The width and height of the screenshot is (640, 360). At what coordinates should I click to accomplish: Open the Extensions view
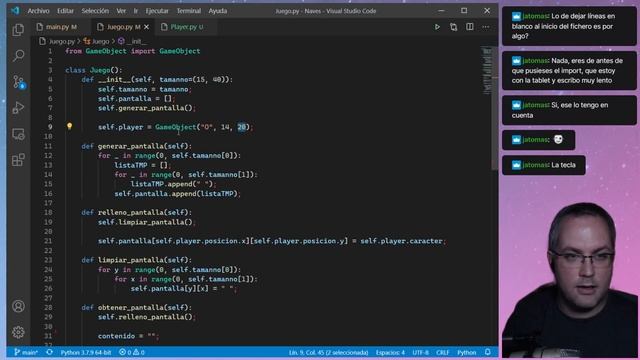(18, 160)
